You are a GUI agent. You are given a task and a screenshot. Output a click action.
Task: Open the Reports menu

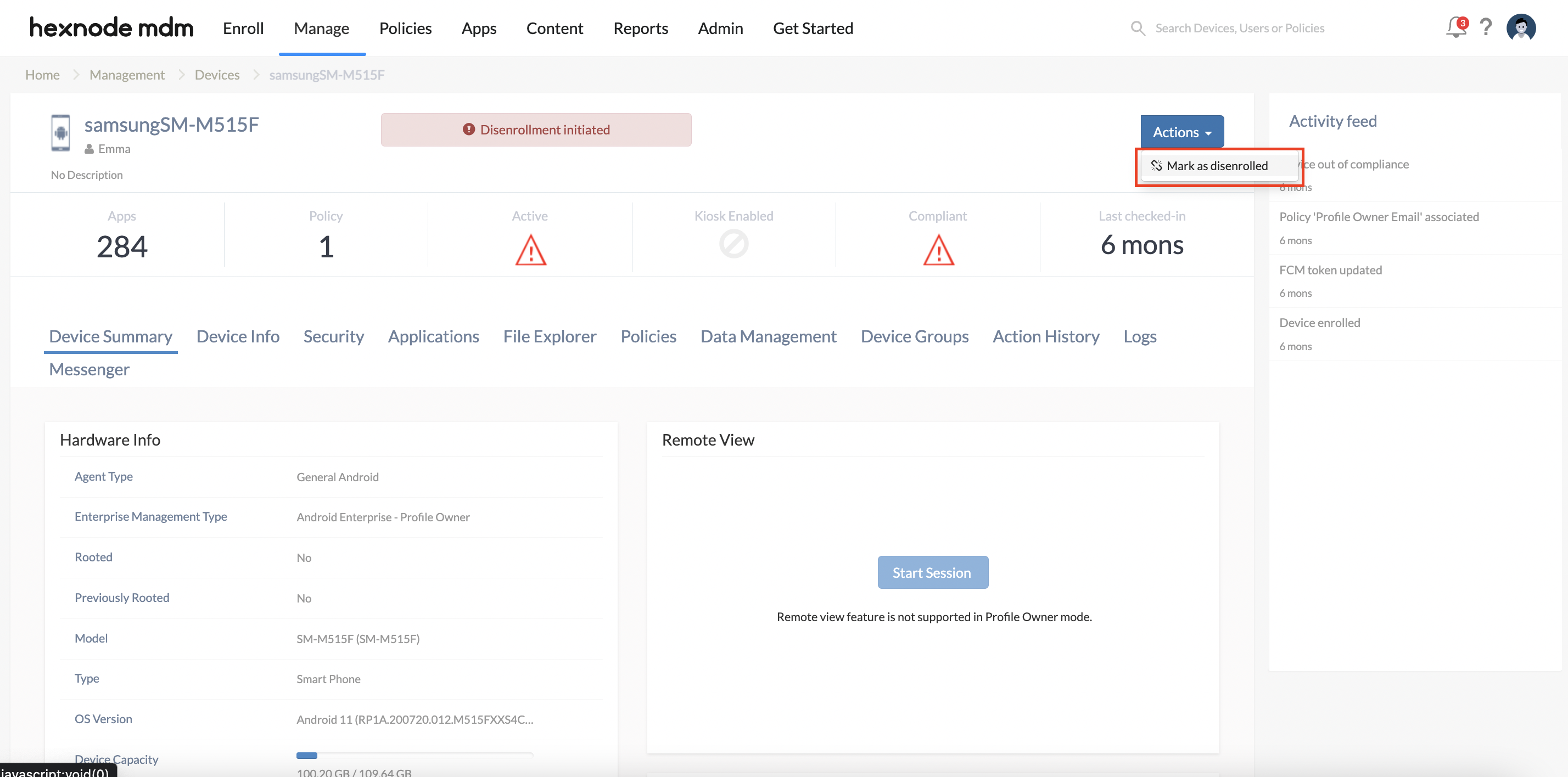640,28
